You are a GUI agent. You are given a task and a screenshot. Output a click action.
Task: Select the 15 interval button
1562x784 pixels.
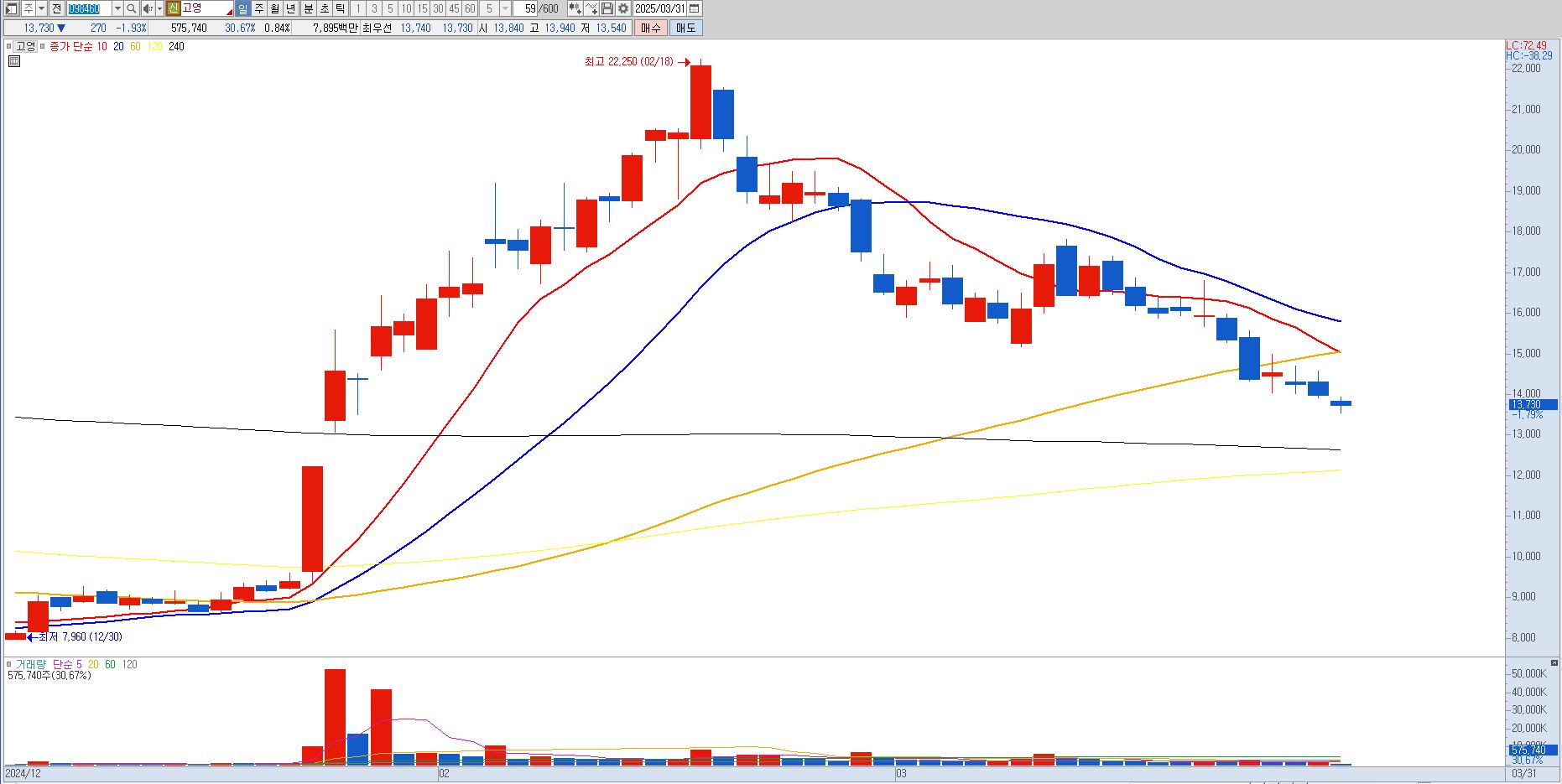pyautogui.click(x=422, y=8)
